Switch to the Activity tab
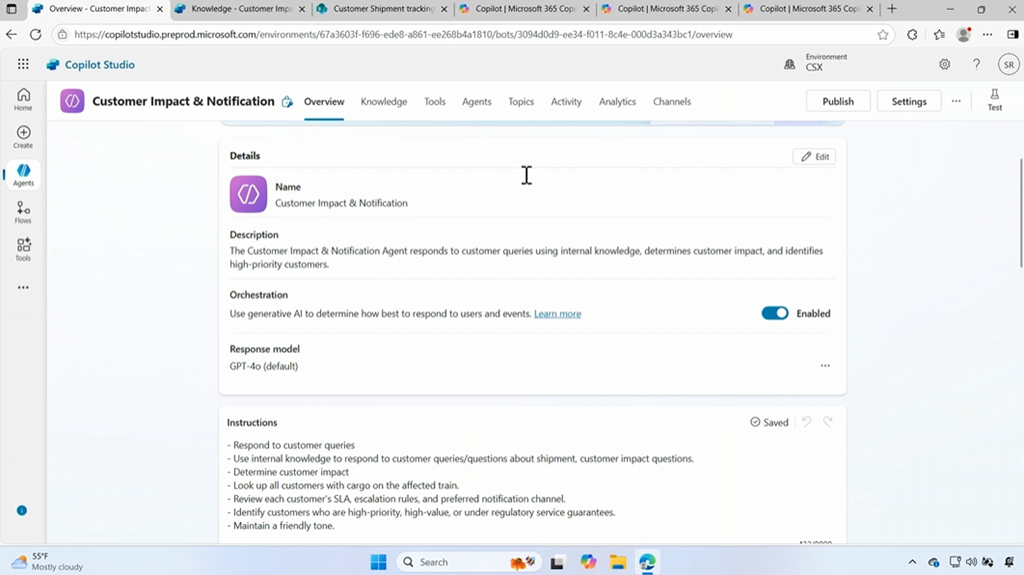Screen dimensions: 1024x575 tap(566, 101)
